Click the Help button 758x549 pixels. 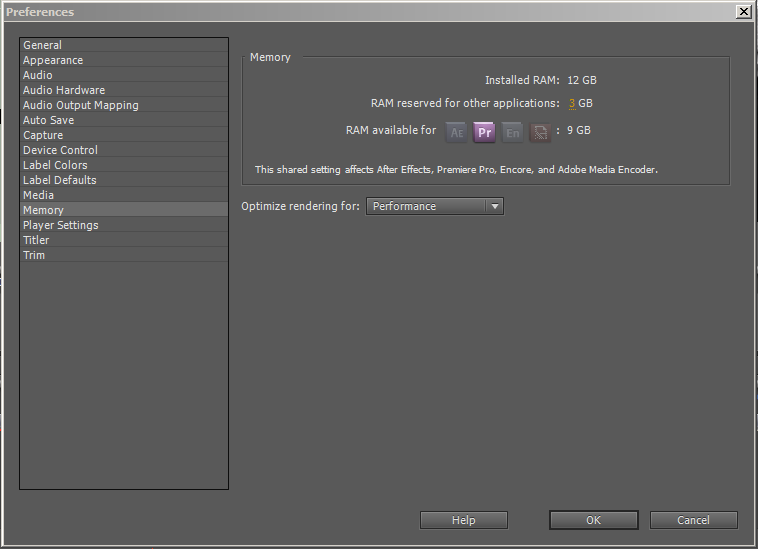[x=464, y=520]
